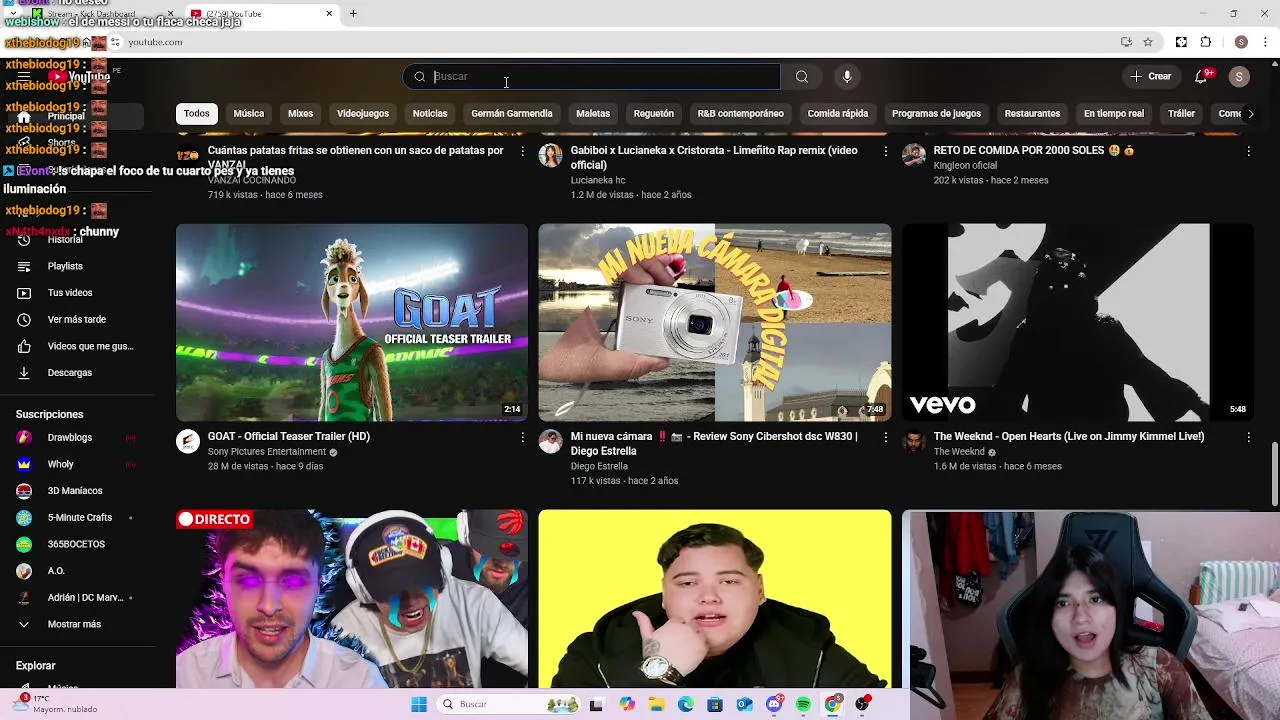Select the Tráiler filter chip

[1182, 114]
